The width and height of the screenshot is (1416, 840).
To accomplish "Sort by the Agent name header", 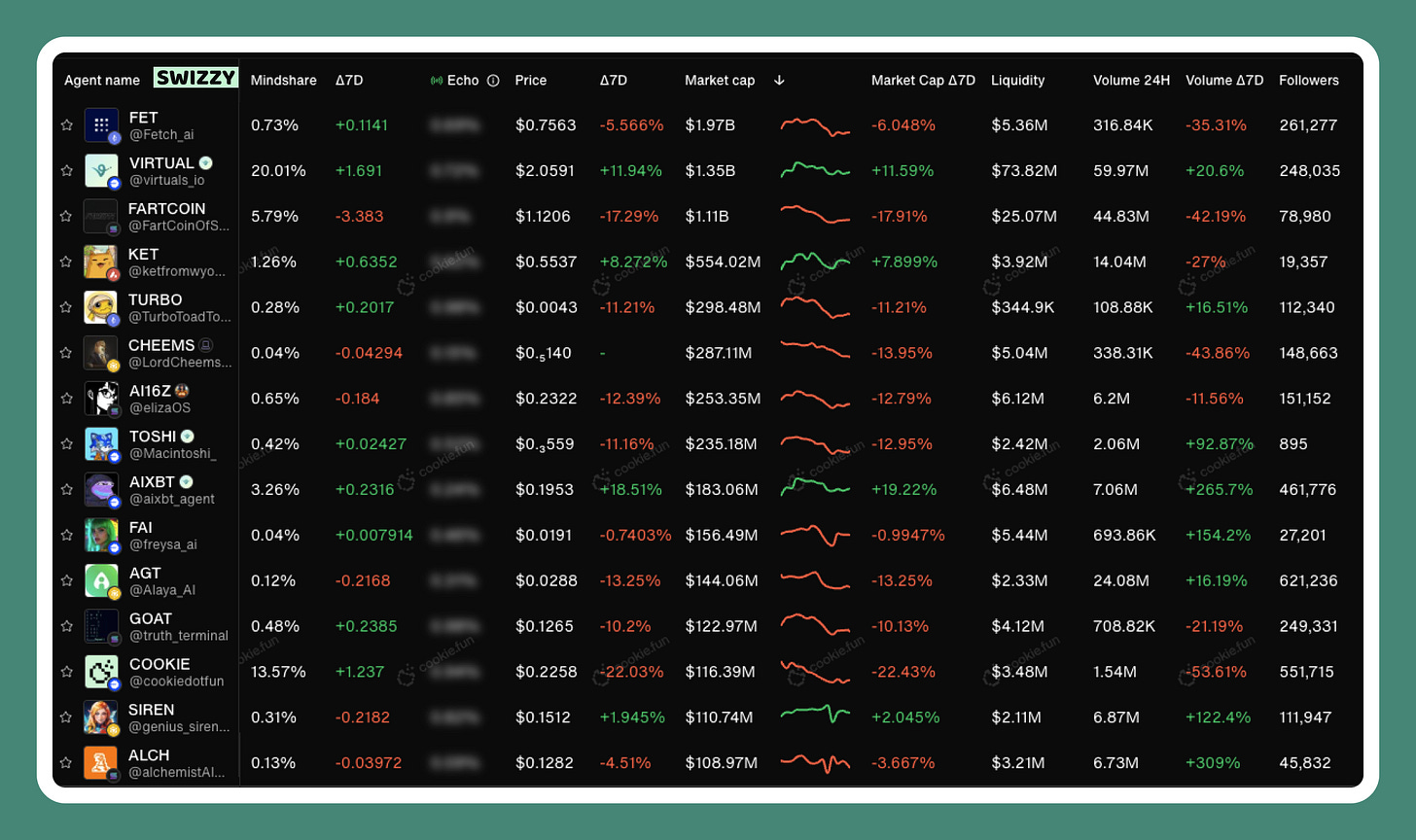I will click(x=102, y=81).
